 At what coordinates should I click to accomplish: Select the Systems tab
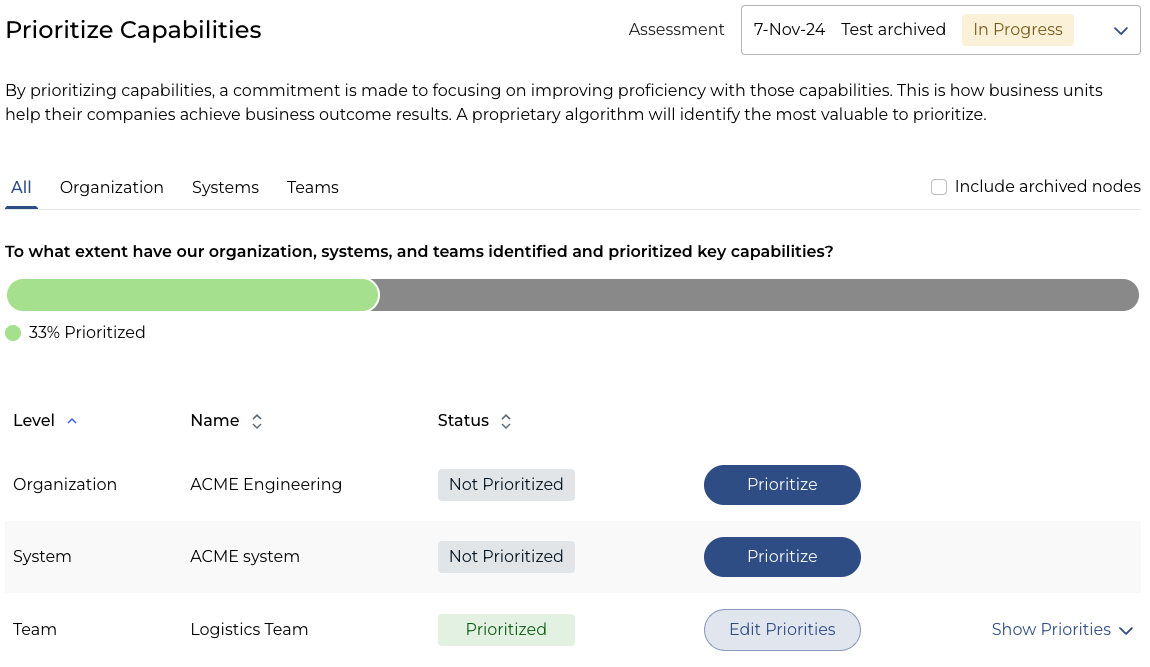tap(225, 187)
